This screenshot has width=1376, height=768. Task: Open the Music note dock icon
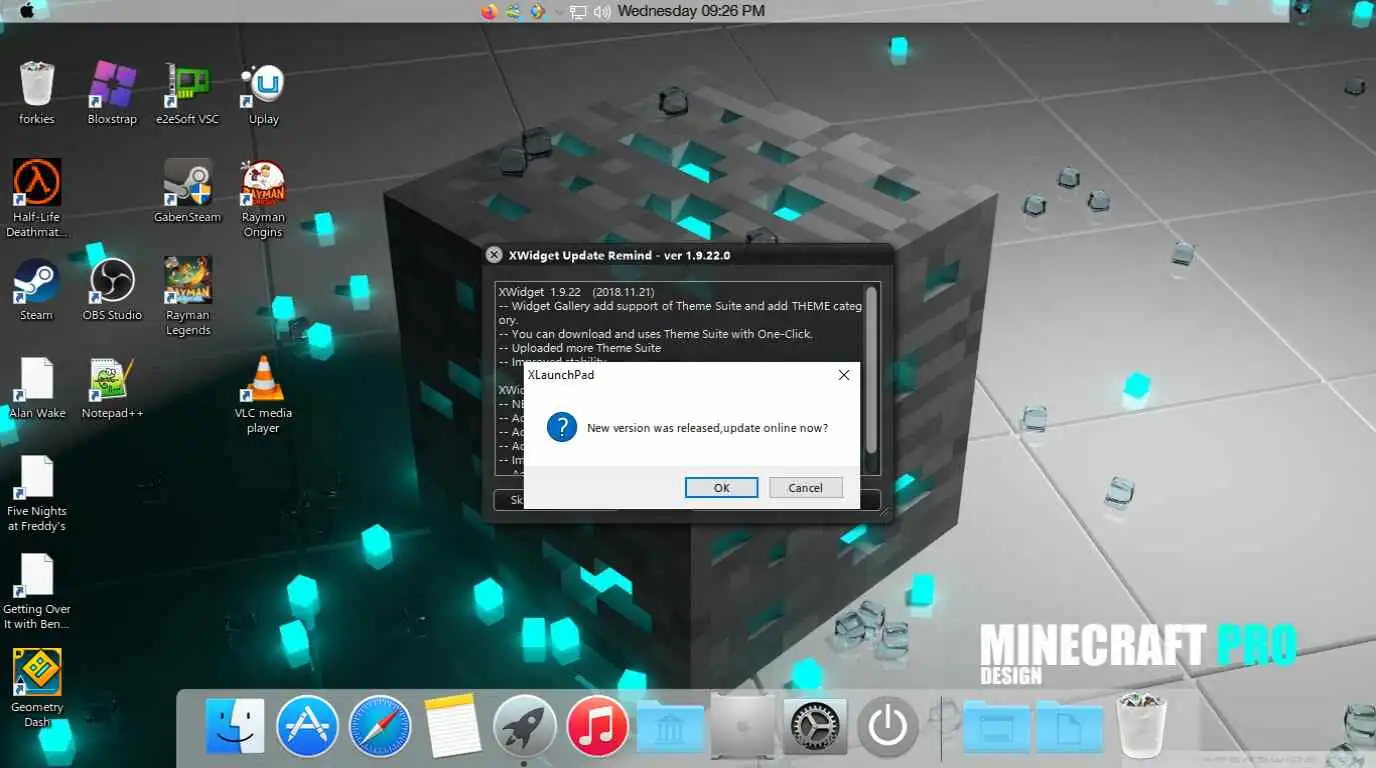click(597, 726)
